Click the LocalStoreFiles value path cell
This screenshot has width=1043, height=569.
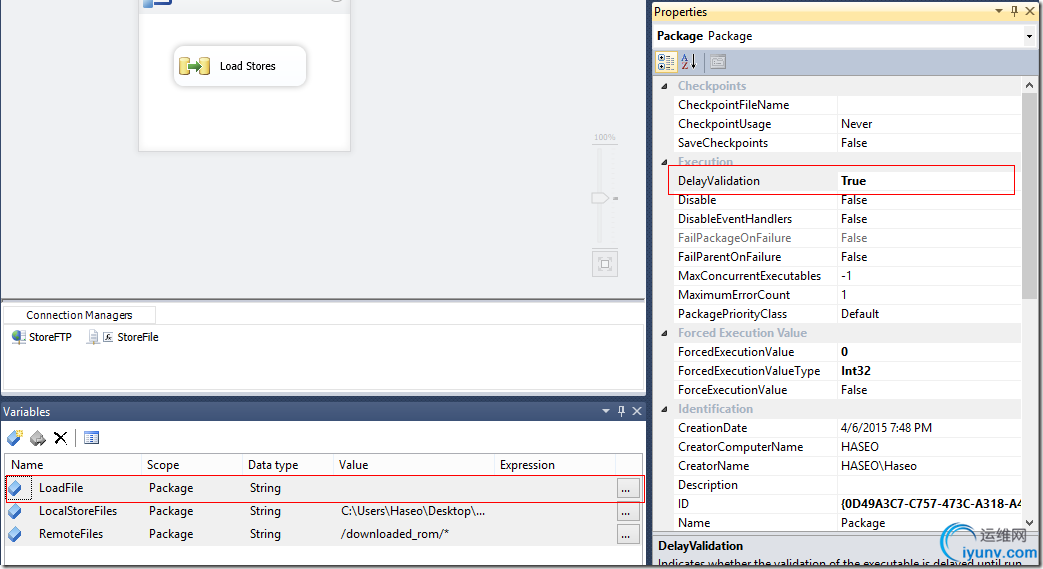tap(413, 511)
